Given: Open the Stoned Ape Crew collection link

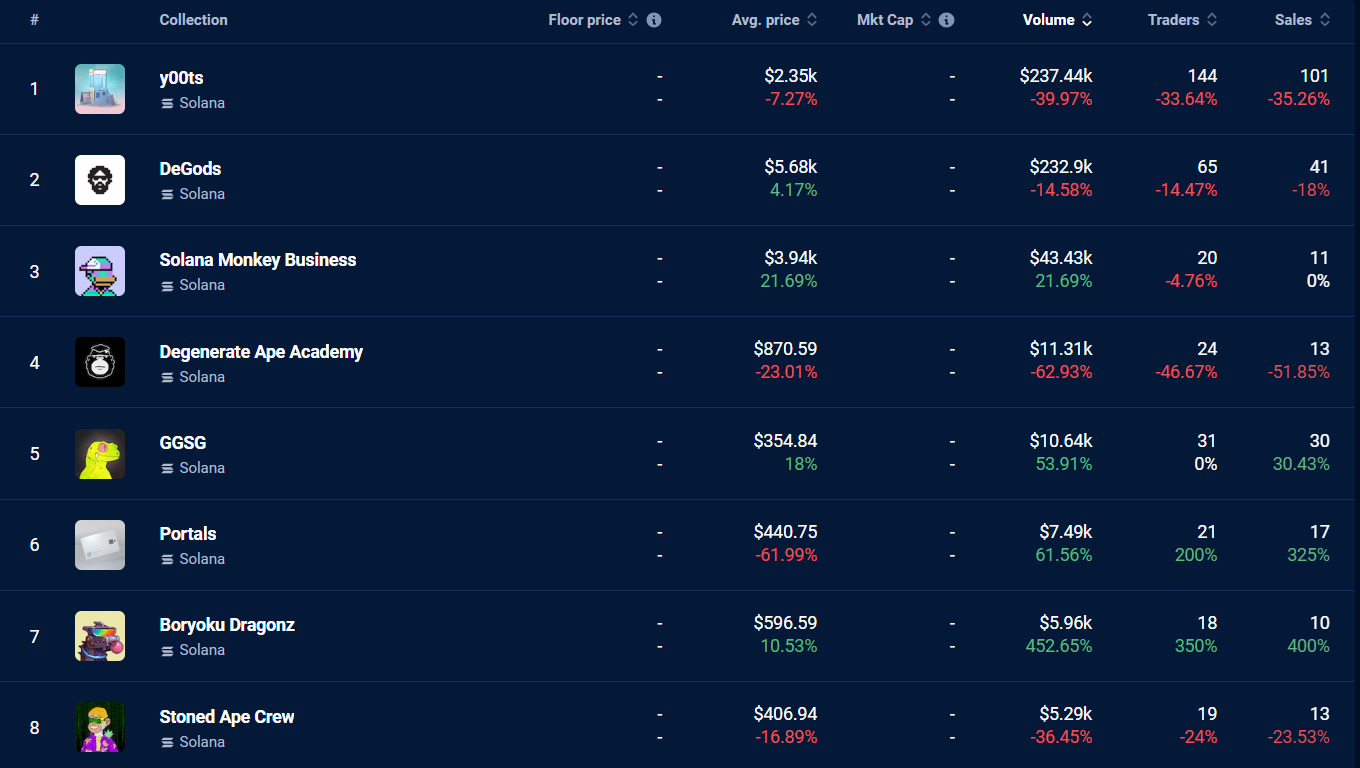Looking at the screenshot, I should [x=227, y=717].
